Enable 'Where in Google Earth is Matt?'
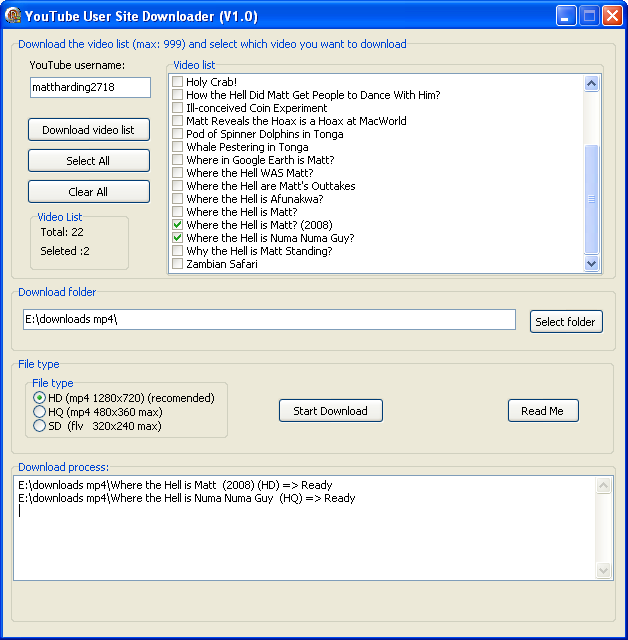 (x=178, y=160)
